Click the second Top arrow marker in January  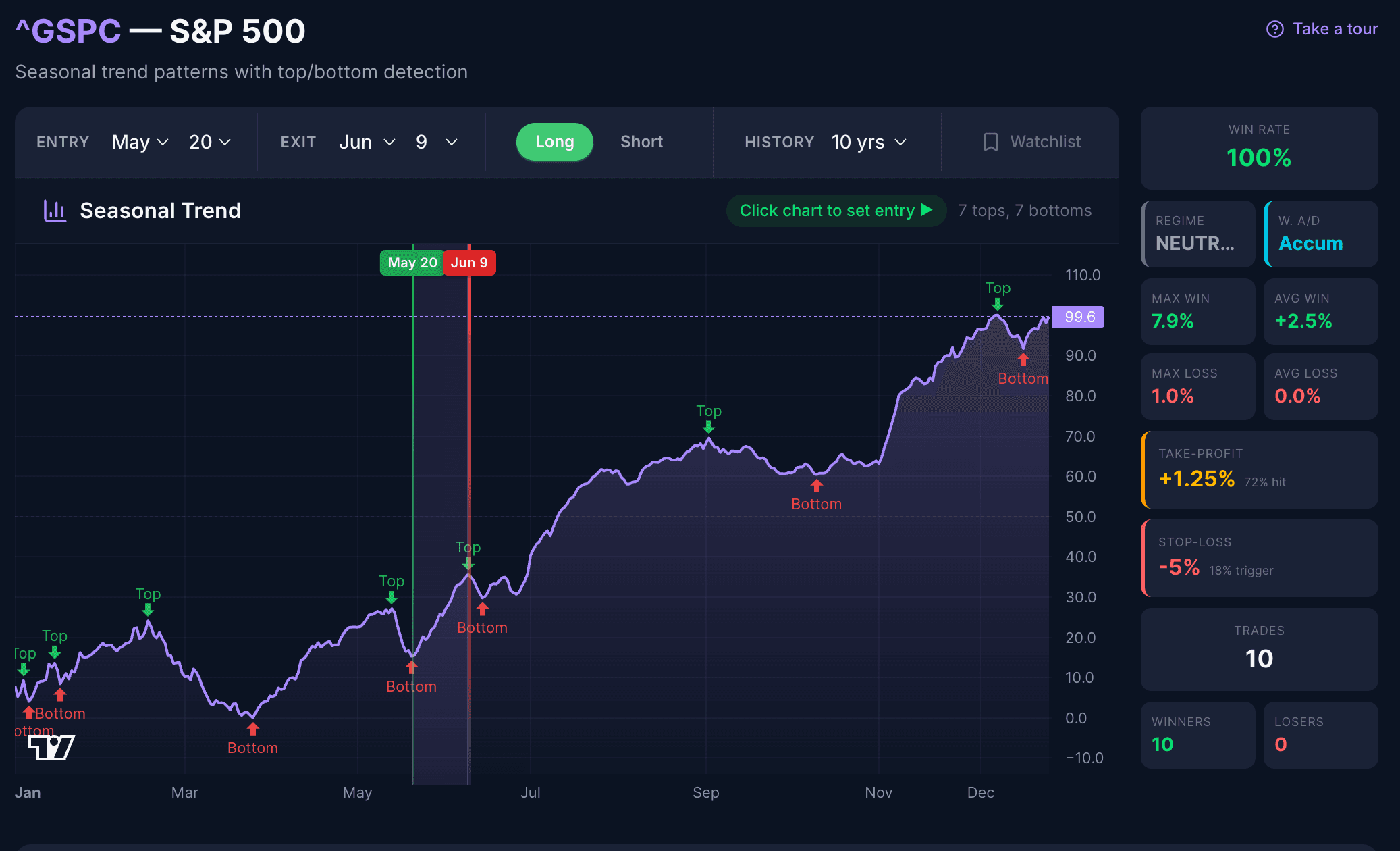(x=55, y=652)
